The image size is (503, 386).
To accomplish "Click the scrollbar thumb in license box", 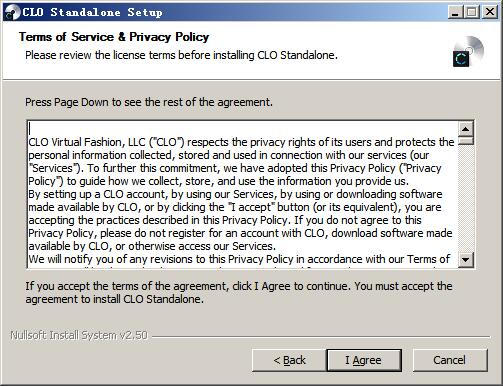I will 466,140.
